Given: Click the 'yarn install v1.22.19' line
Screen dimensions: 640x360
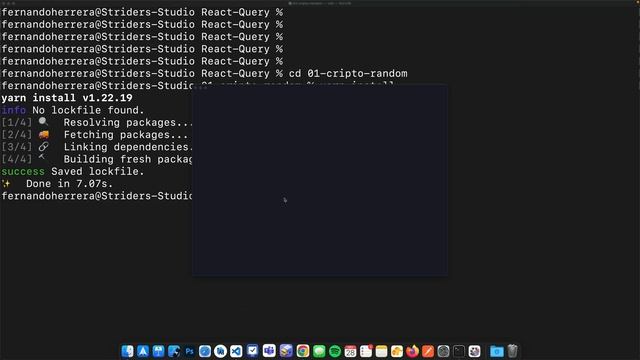Looking at the screenshot, I should click(x=67, y=98).
